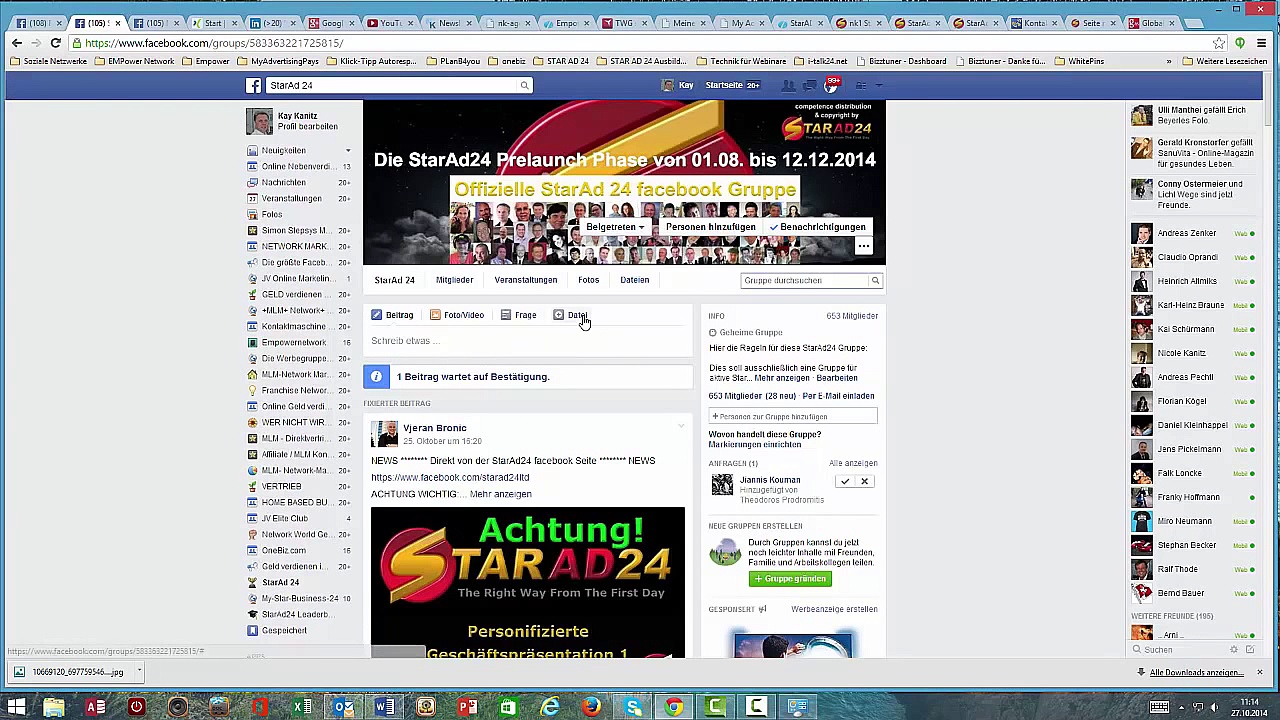Open the Dateien tab
This screenshot has width=1280, height=720.
[634, 280]
